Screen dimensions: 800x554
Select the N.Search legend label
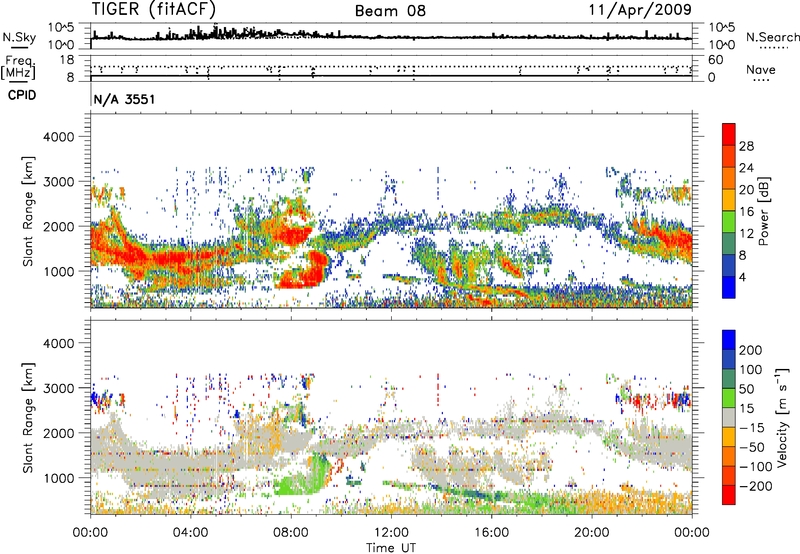coord(772,37)
